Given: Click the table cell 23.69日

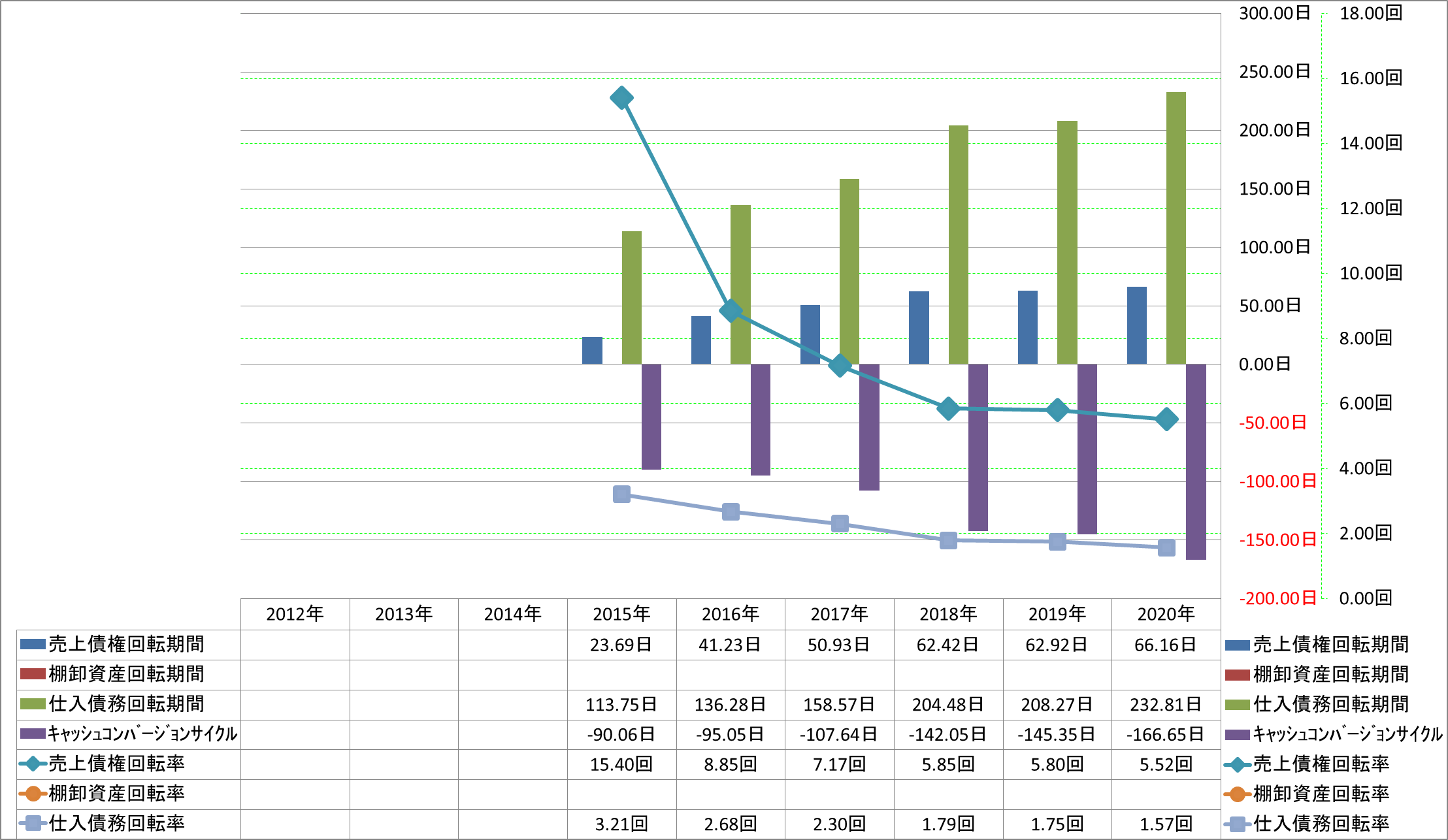Looking at the screenshot, I should pyautogui.click(x=621, y=645).
